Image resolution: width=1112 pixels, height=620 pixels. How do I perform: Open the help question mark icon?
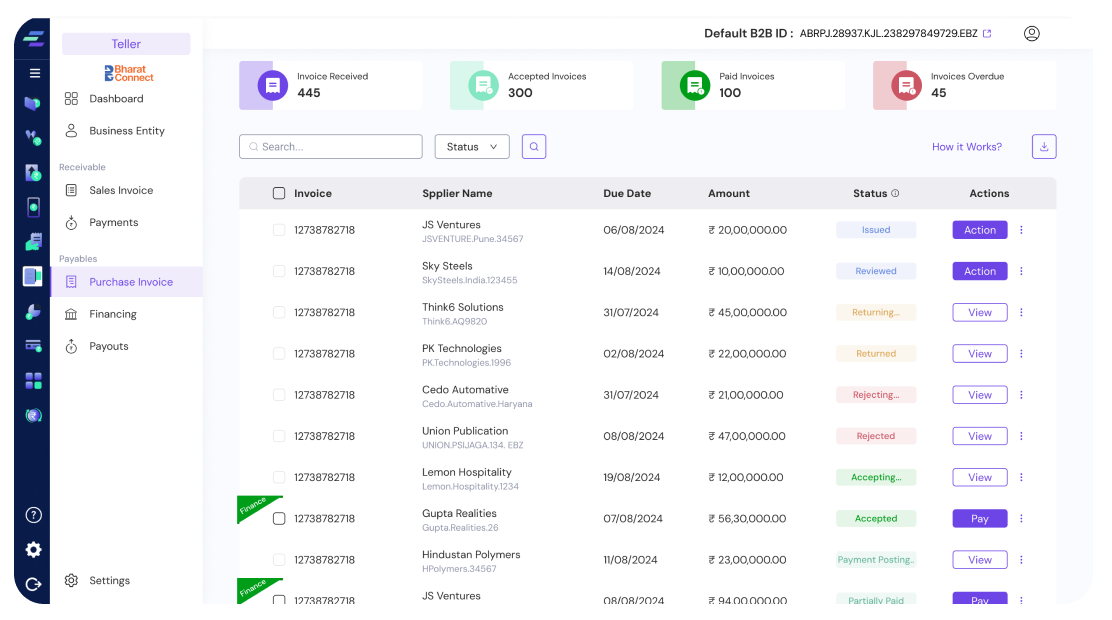pyautogui.click(x=33, y=515)
